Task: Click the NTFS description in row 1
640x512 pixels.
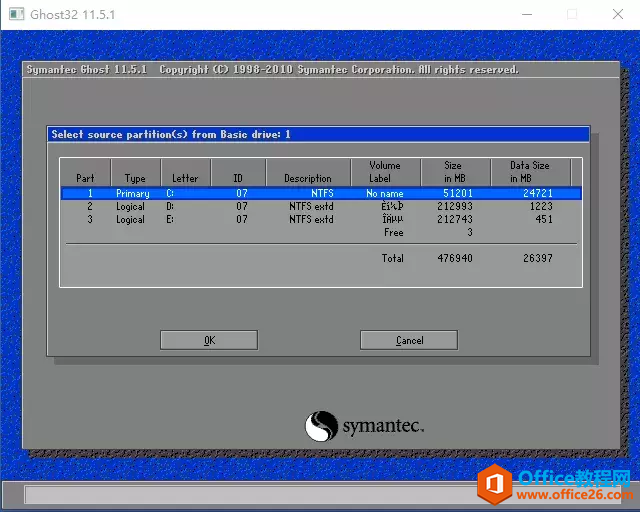Action: pyautogui.click(x=322, y=193)
